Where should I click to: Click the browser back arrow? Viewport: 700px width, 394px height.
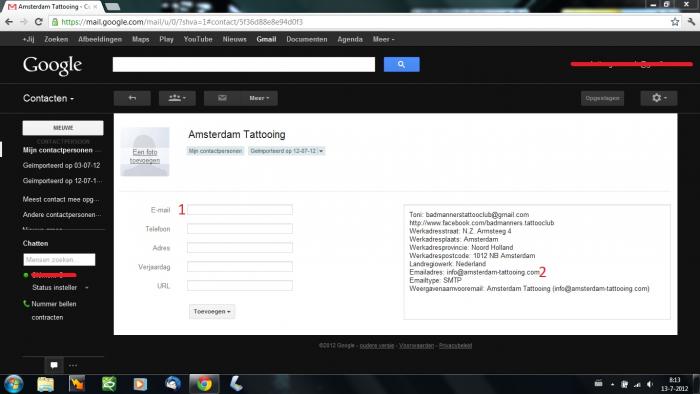[x=9, y=22]
